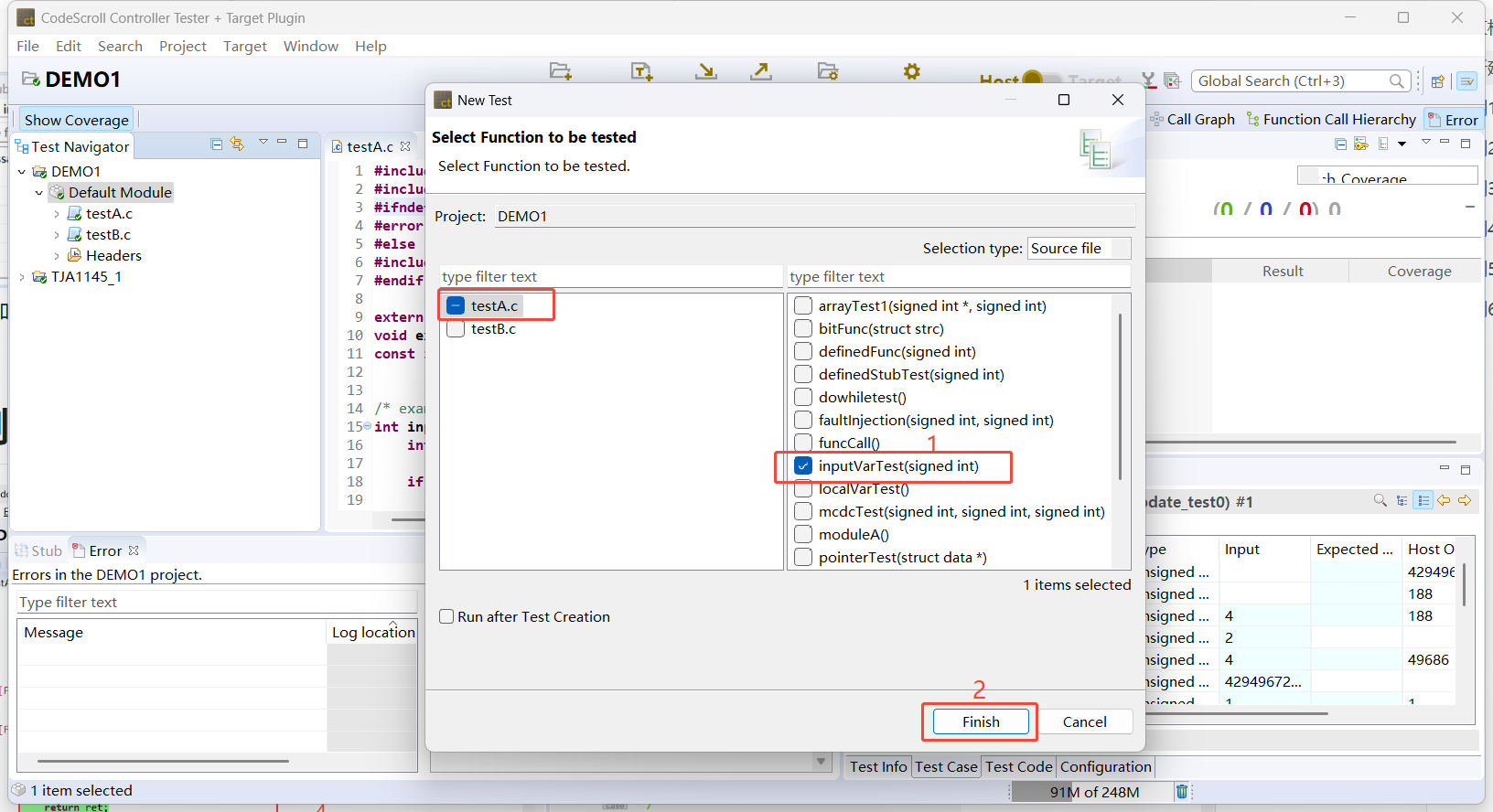Viewport: 1493px width, 812px height.
Task: Toggle the testA.c file checkbox
Action: 456,305
